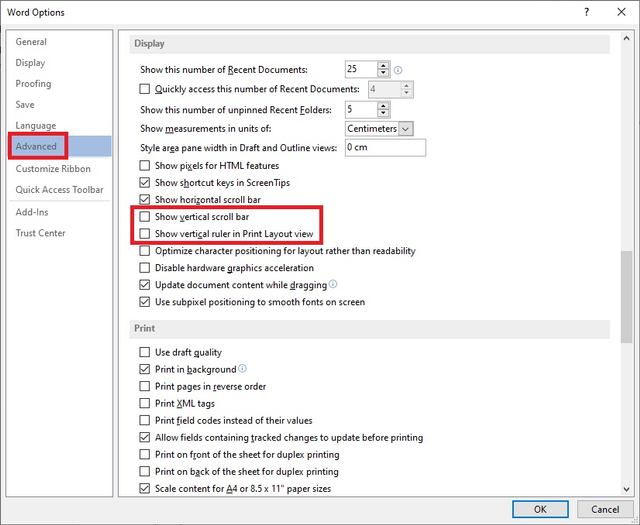640x525 pixels.
Task: Click Cancel to discard changes
Action: 605,509
